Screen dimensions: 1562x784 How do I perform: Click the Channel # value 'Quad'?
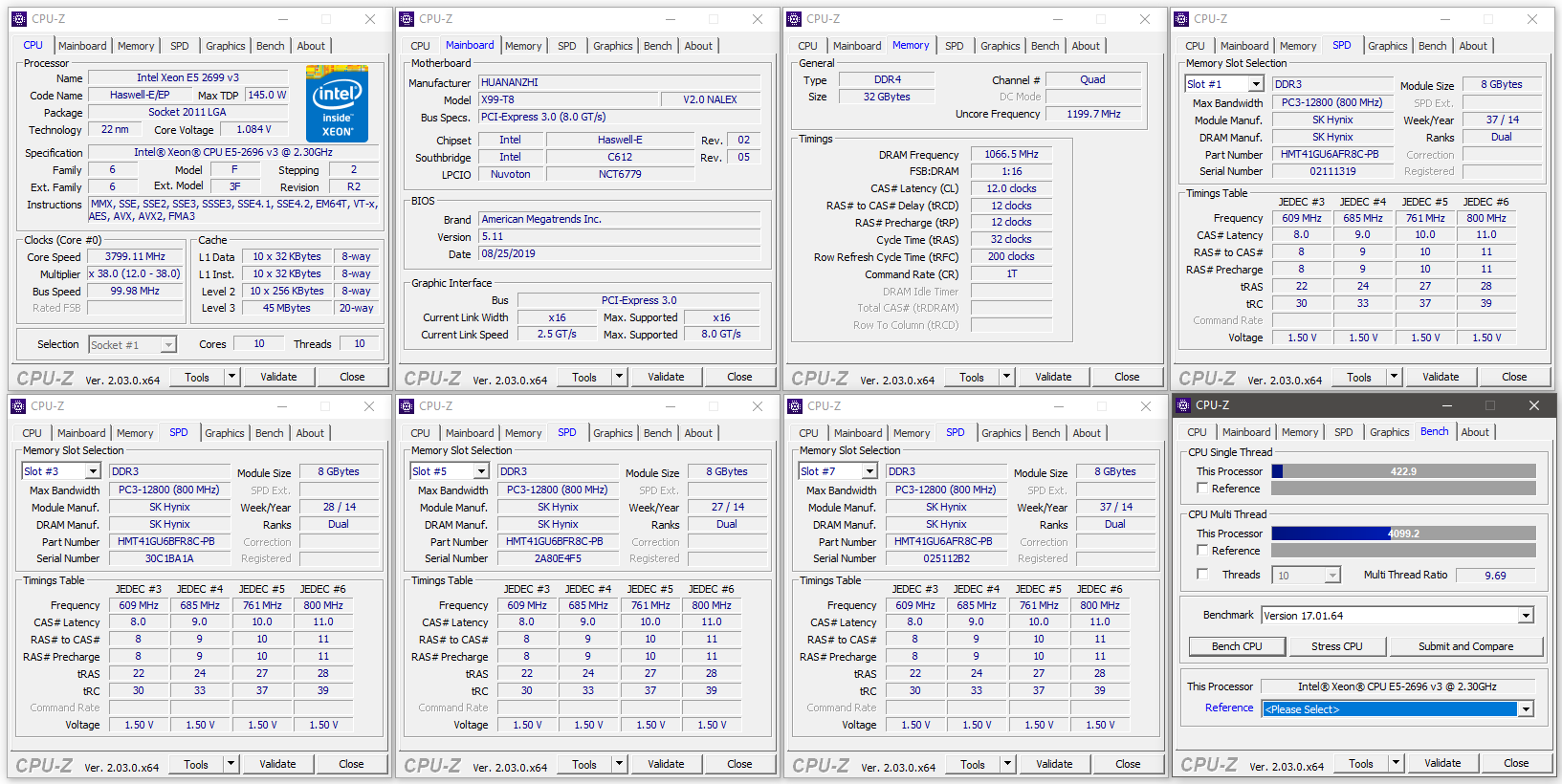pos(1092,80)
